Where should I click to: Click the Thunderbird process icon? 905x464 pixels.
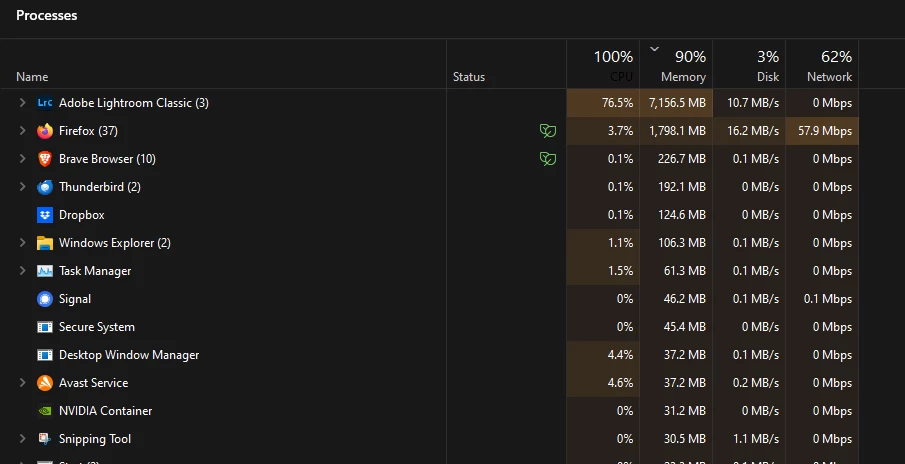tap(45, 187)
